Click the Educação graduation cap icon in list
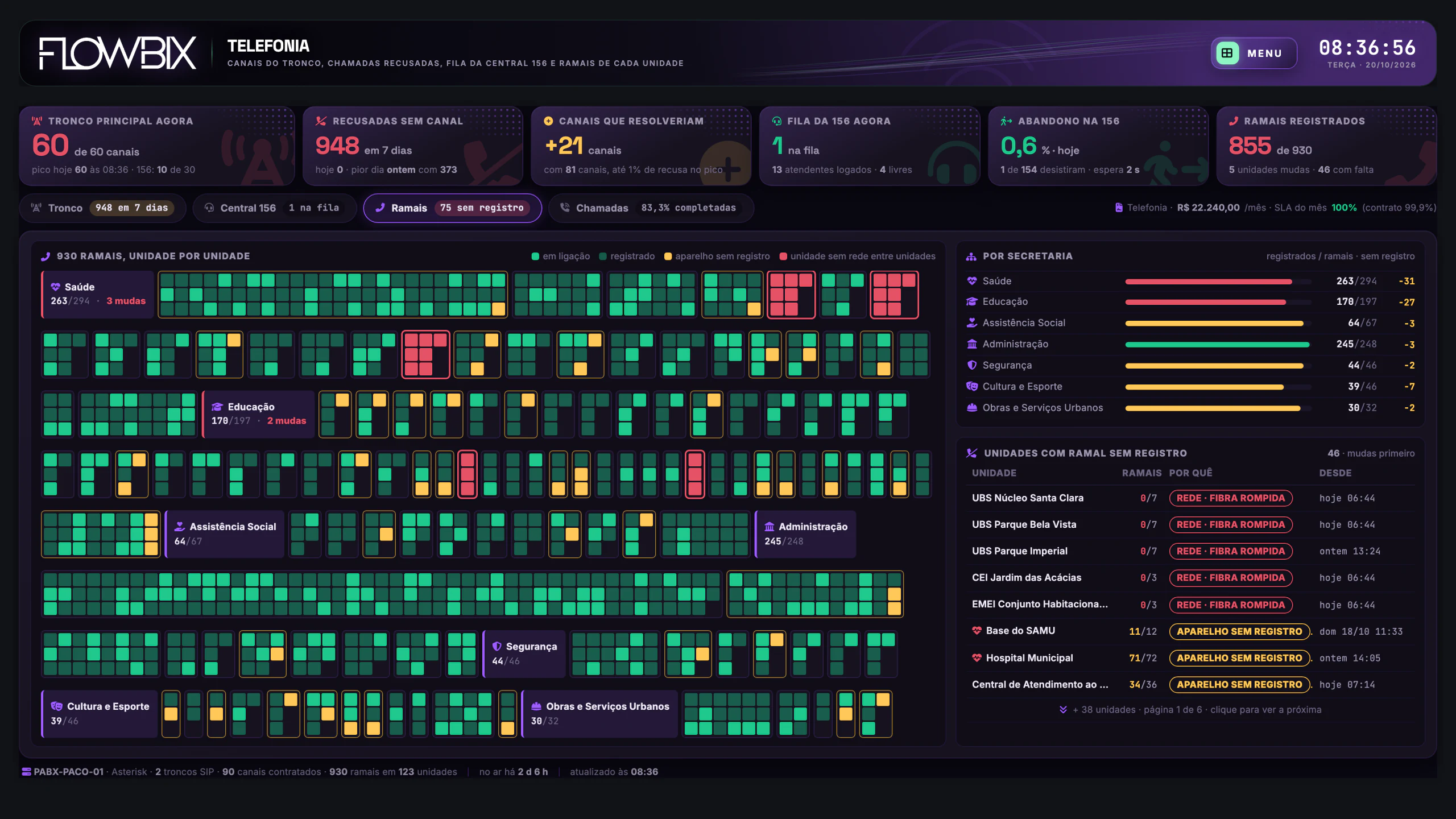 [972, 301]
